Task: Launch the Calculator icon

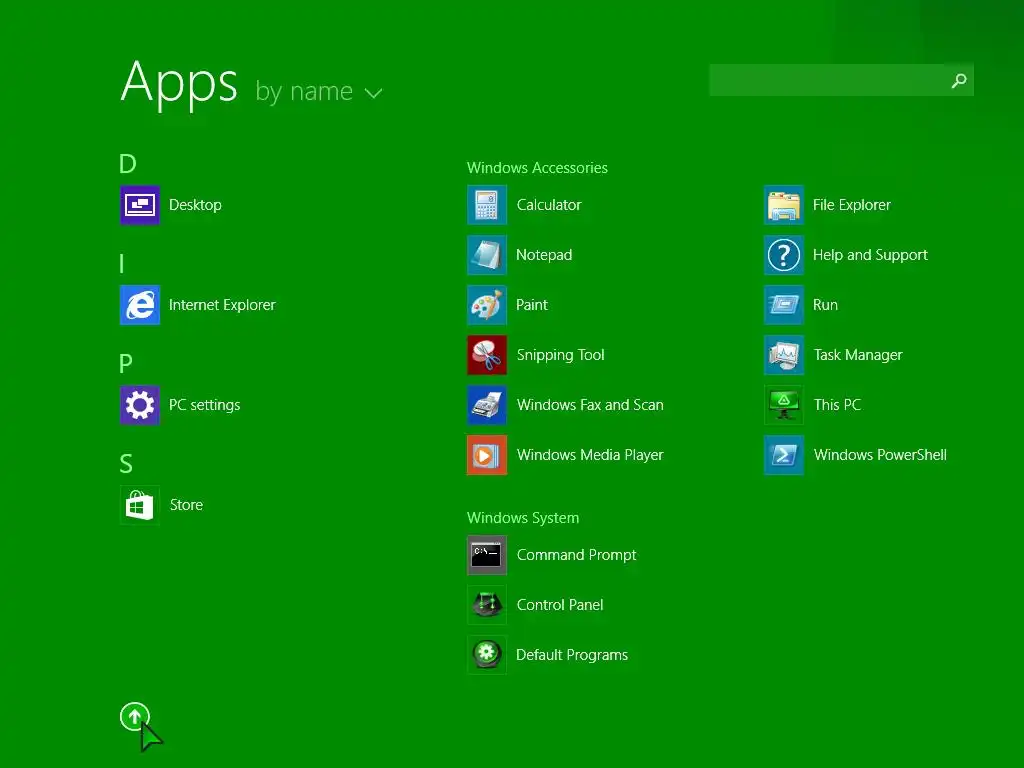Action: click(x=487, y=205)
